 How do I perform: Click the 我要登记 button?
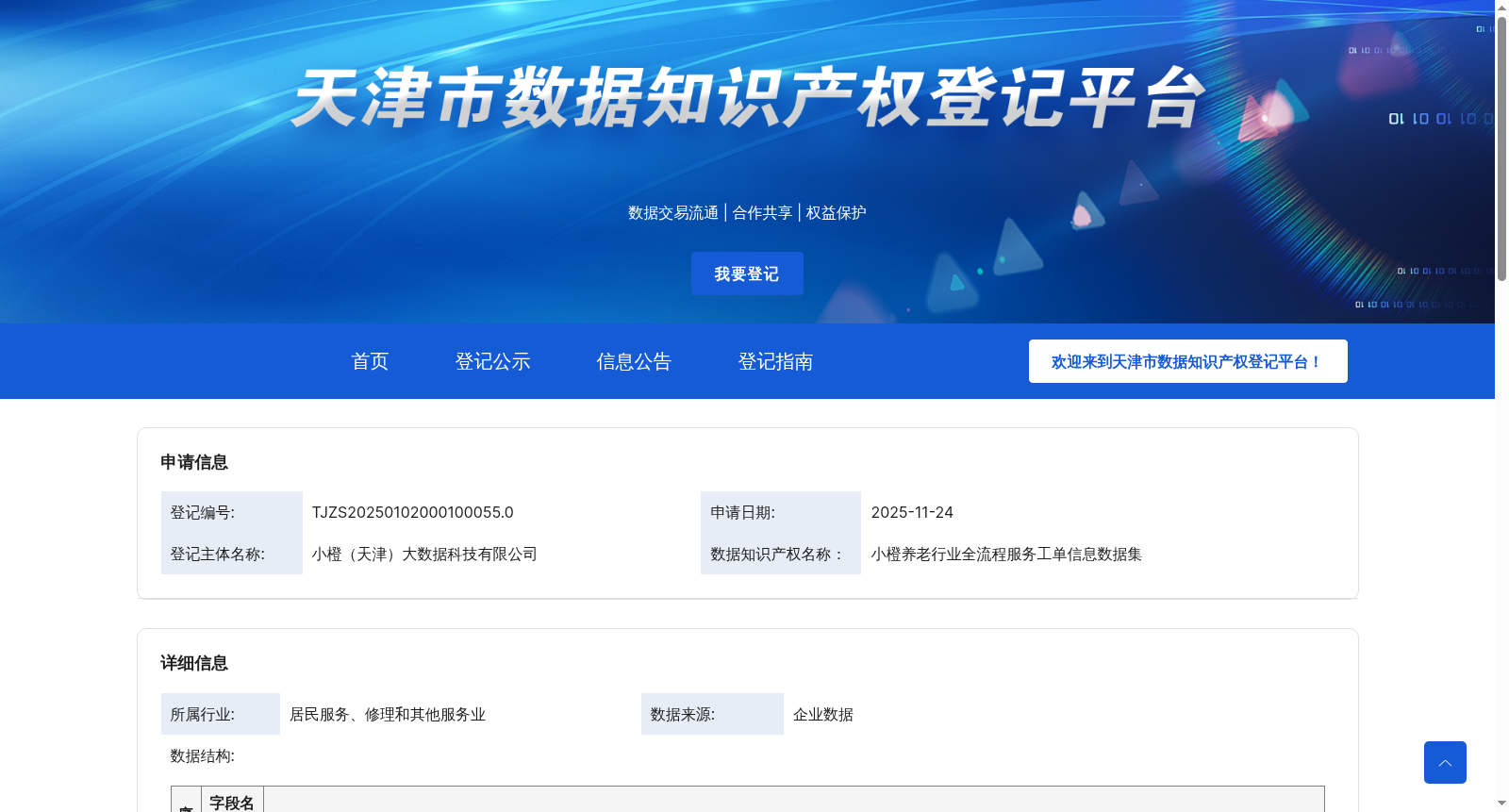coord(747,273)
